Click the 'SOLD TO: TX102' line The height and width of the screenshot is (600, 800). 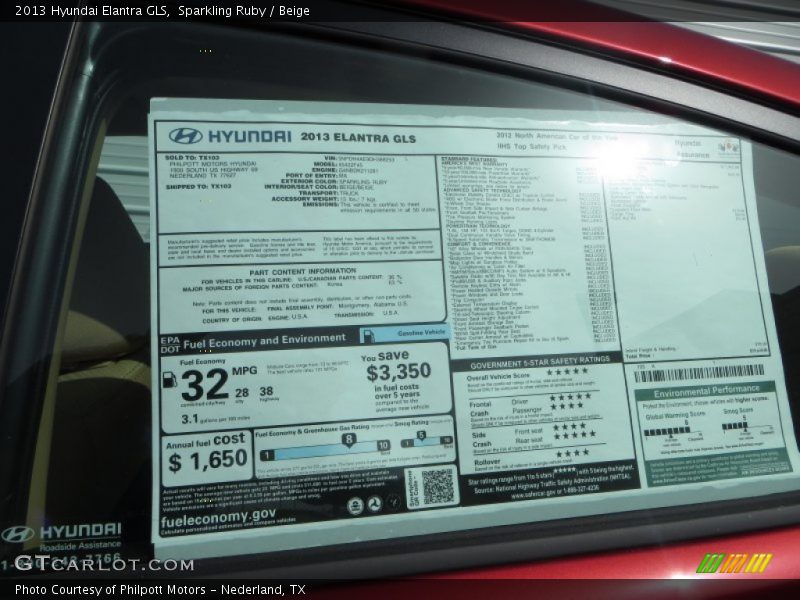click(192, 158)
